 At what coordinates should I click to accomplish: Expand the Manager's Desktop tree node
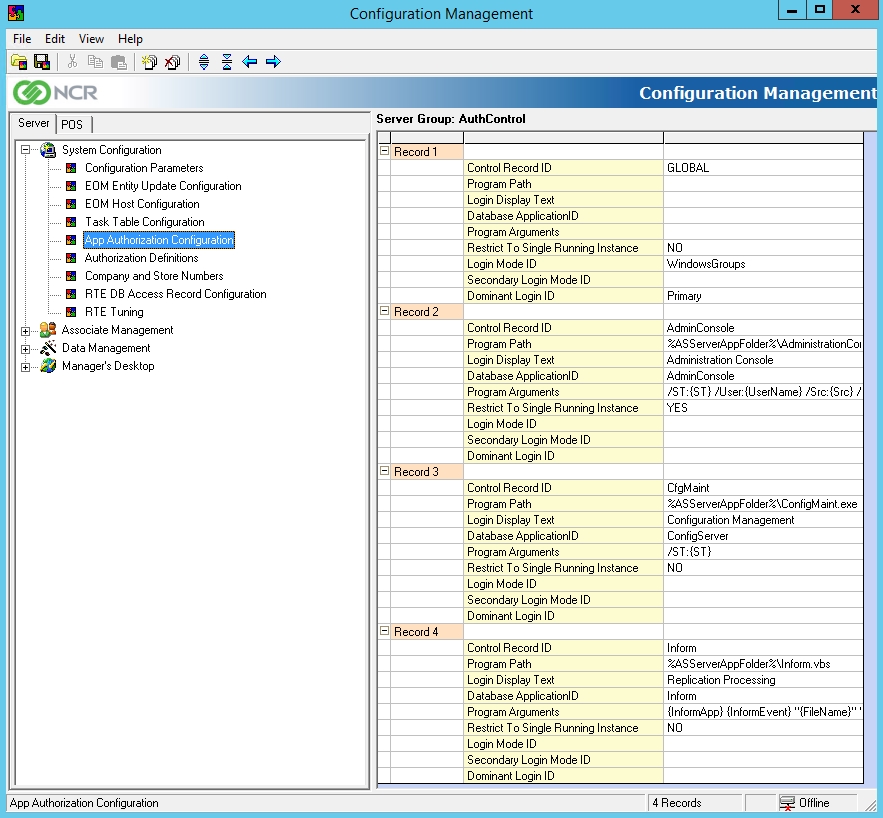click(25, 367)
